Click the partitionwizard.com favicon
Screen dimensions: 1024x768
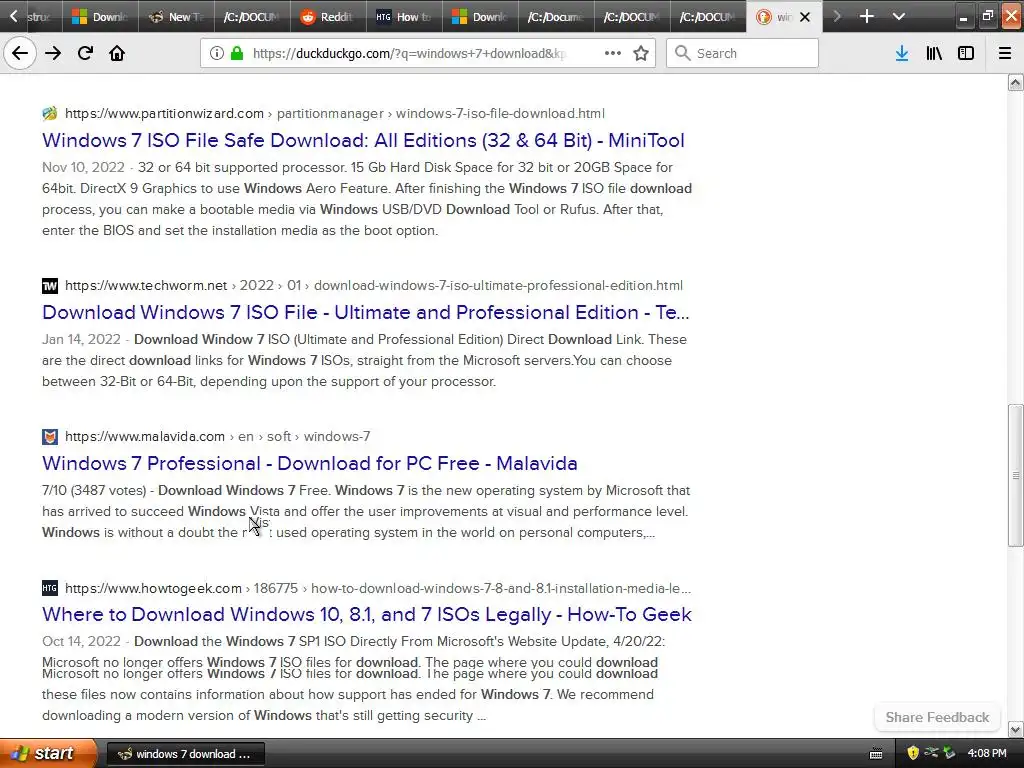click(x=50, y=114)
